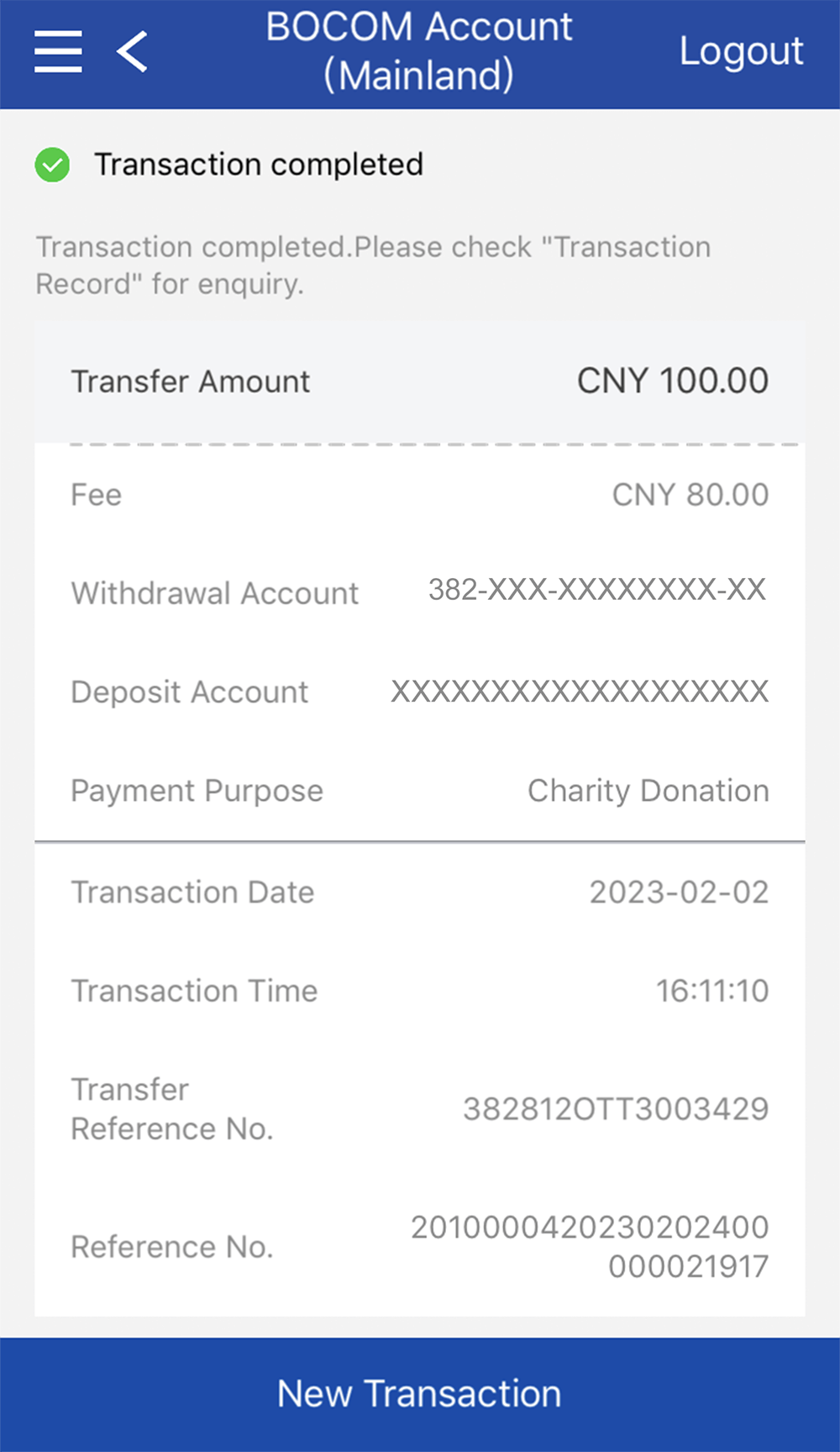Click the Transaction completed heading text
The height and width of the screenshot is (1452, 840).
259,165
